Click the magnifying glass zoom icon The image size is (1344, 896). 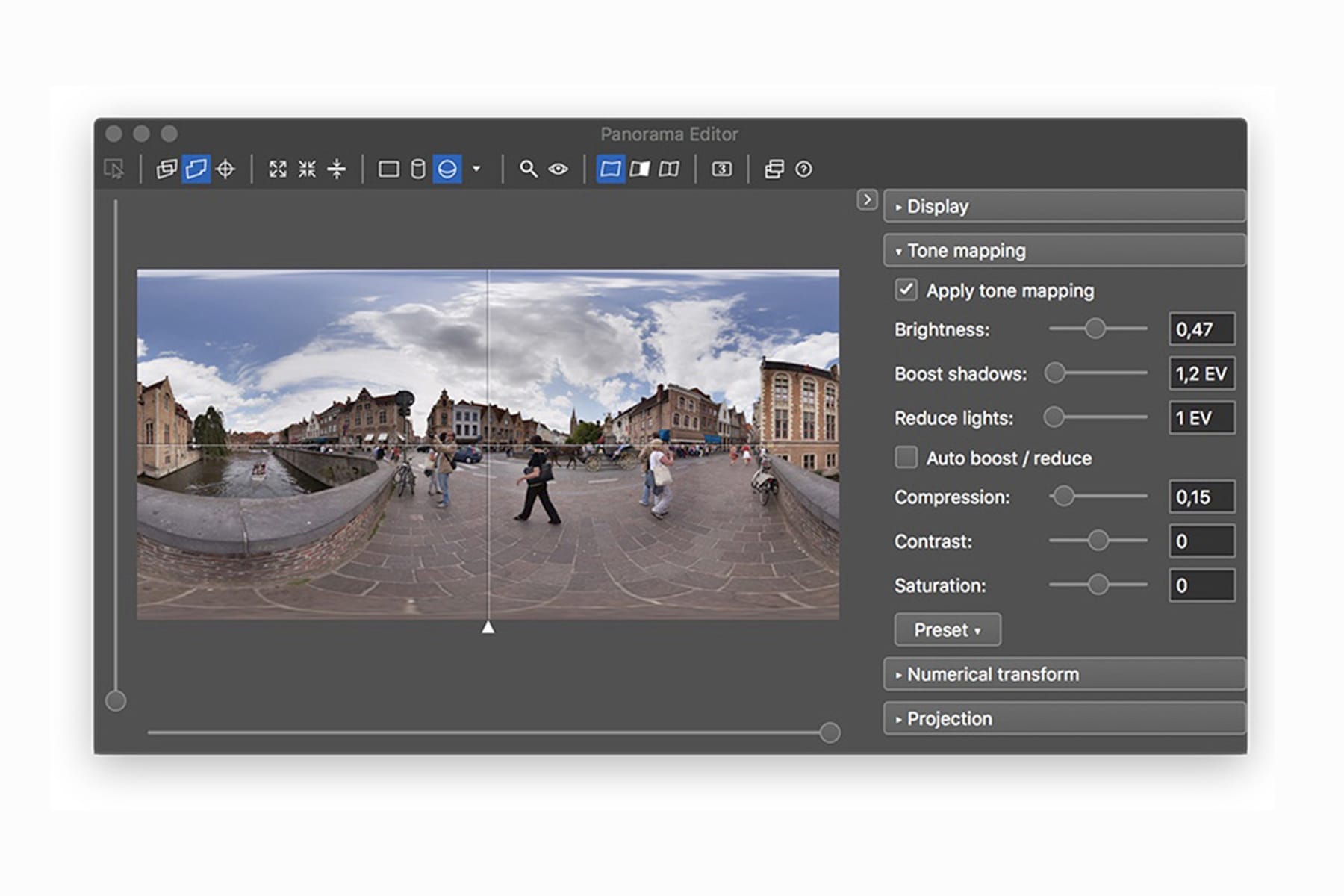tap(529, 169)
